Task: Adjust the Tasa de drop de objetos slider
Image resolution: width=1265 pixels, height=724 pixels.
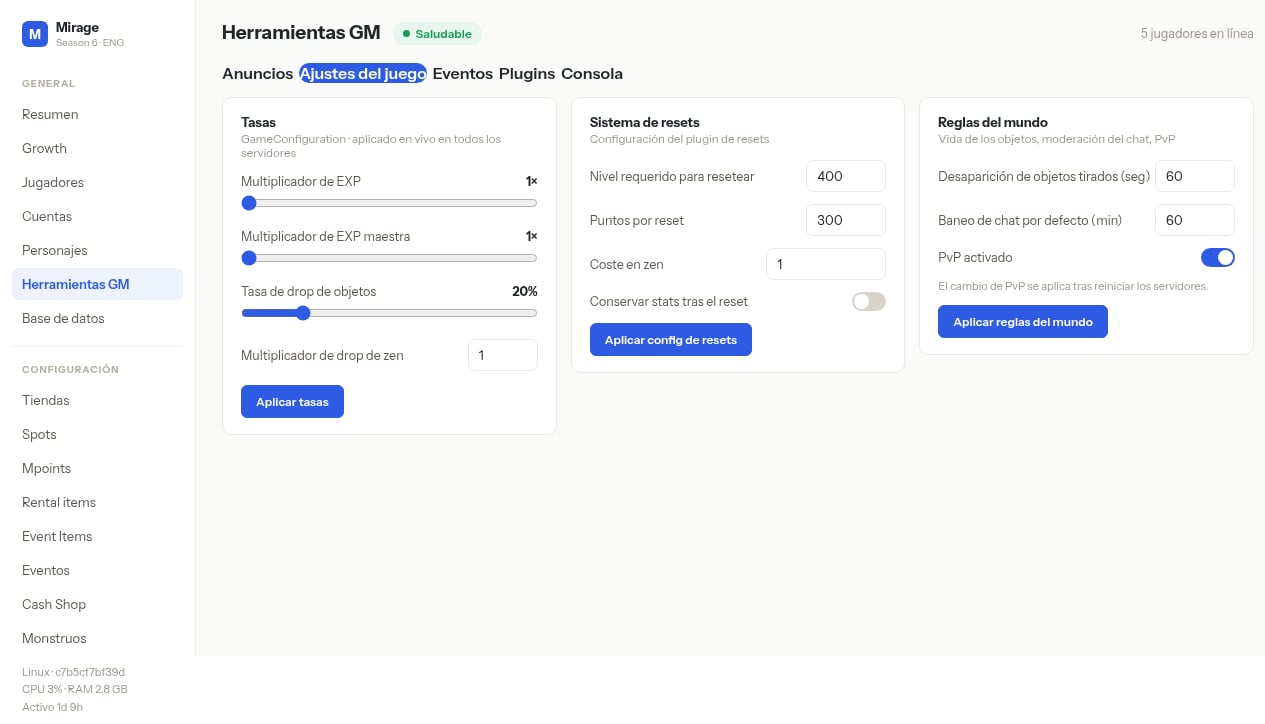Action: (x=389, y=313)
